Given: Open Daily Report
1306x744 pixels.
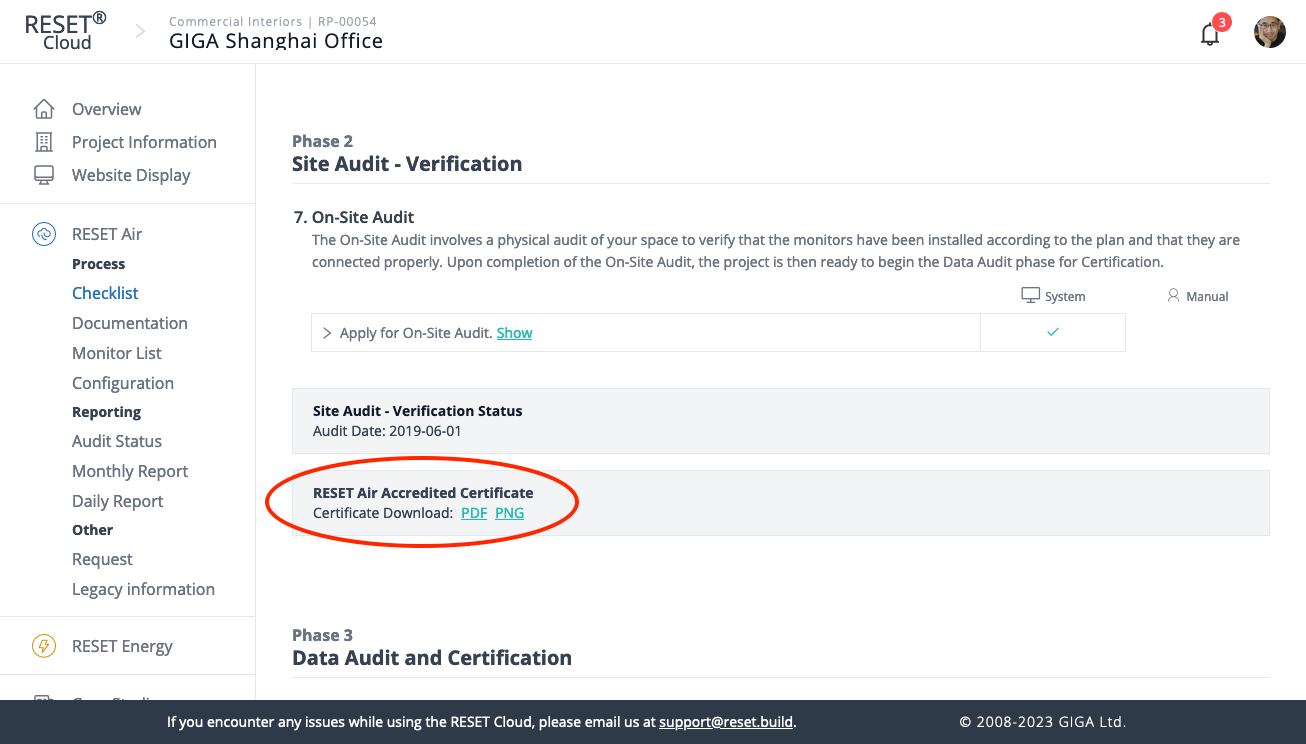Looking at the screenshot, I should coord(118,501).
